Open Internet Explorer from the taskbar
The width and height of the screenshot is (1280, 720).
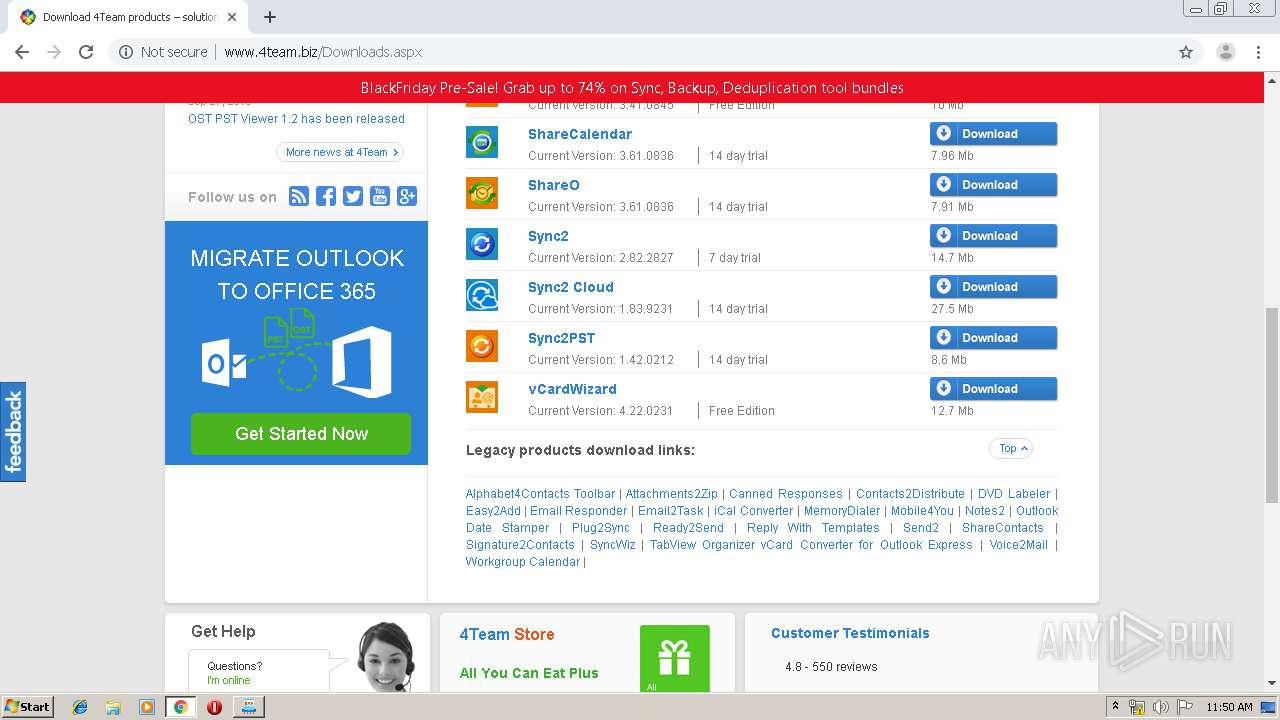81,707
